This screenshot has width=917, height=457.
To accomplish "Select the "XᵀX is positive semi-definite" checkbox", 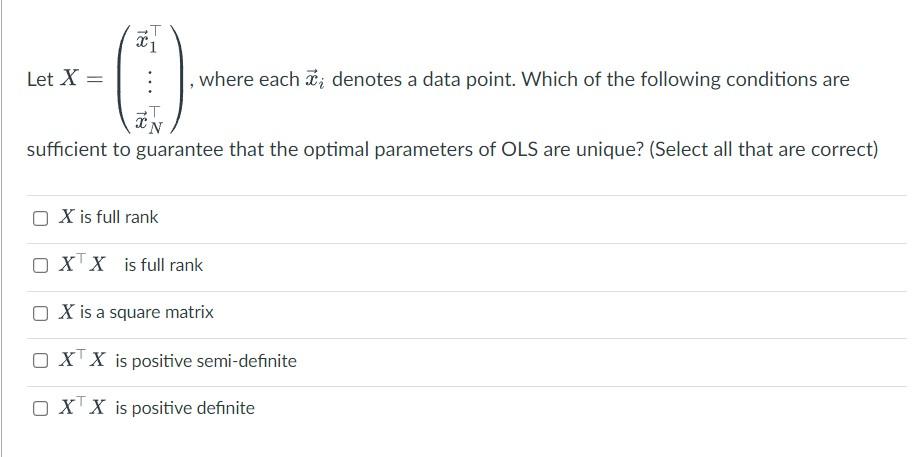I will pos(39,361).
